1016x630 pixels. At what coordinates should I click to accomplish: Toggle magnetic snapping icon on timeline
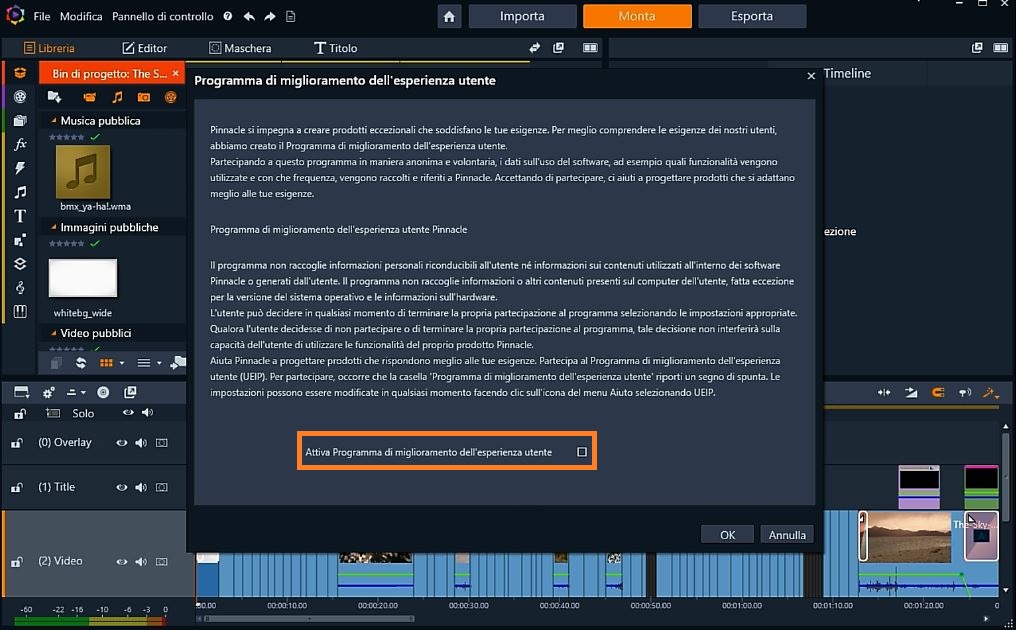(x=938, y=392)
